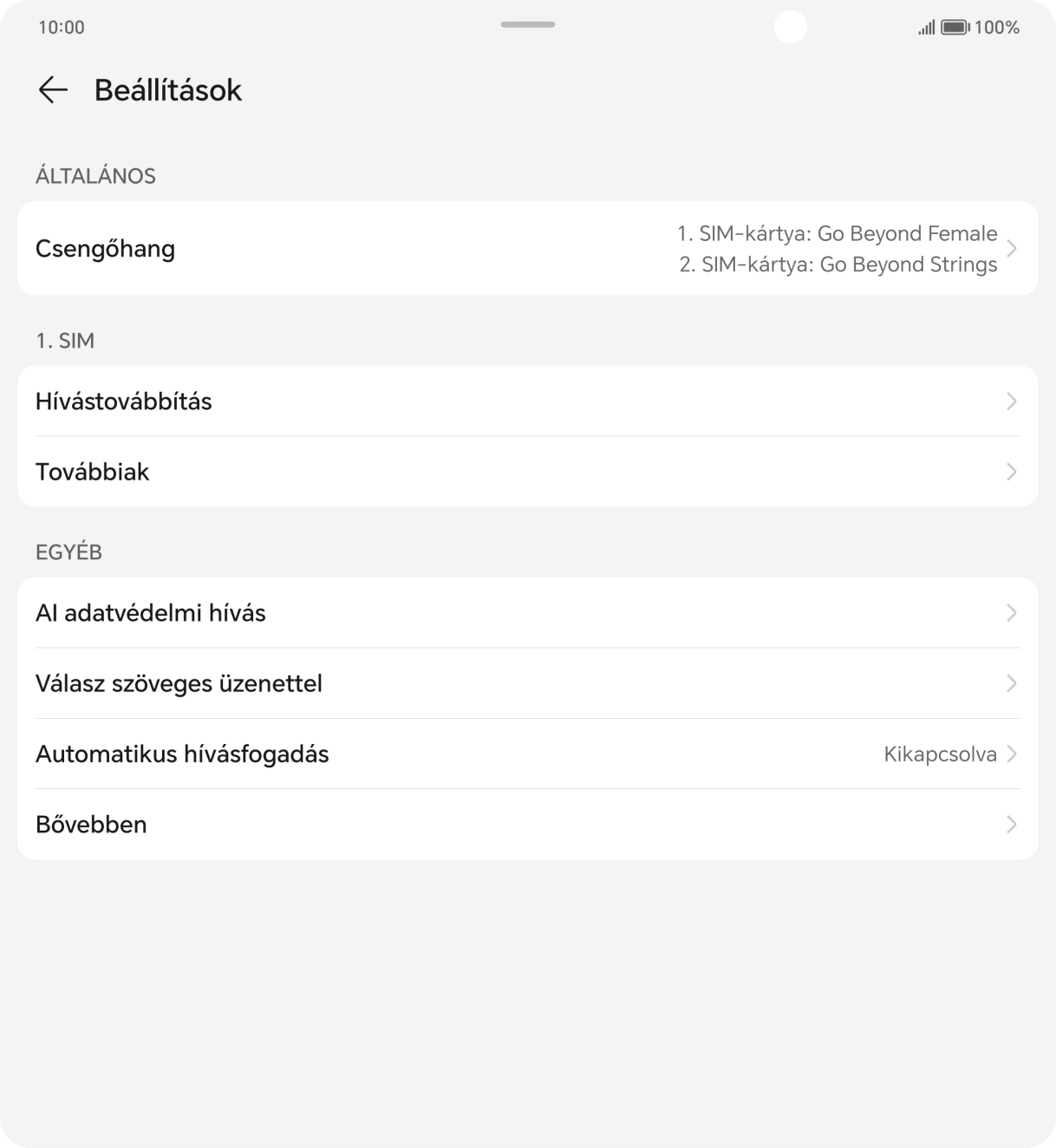The width and height of the screenshot is (1056, 1148).
Task: Tap the back arrow icon
Action: 53,90
